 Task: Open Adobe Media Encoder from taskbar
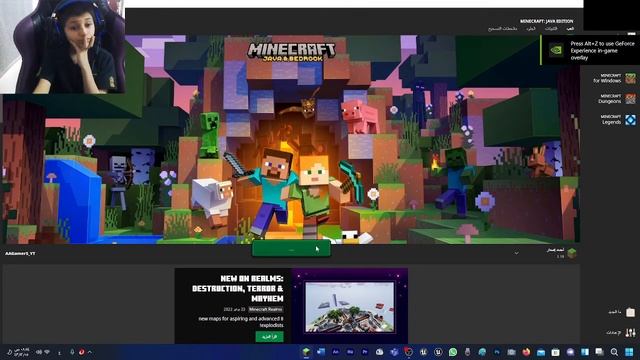(350, 352)
